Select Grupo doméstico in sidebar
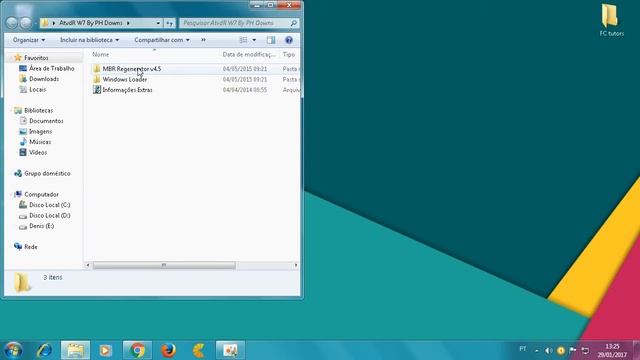Screen dimensions: 640x360 (47, 173)
